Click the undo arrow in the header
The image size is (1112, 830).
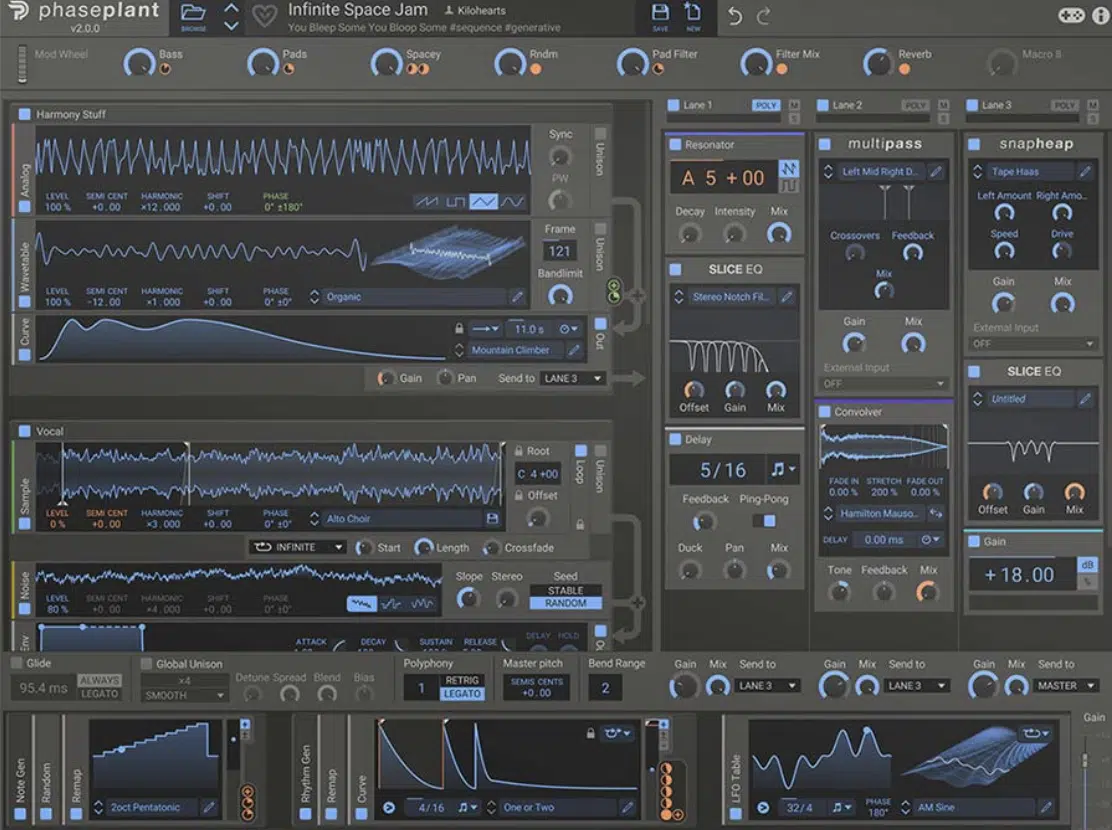click(735, 17)
